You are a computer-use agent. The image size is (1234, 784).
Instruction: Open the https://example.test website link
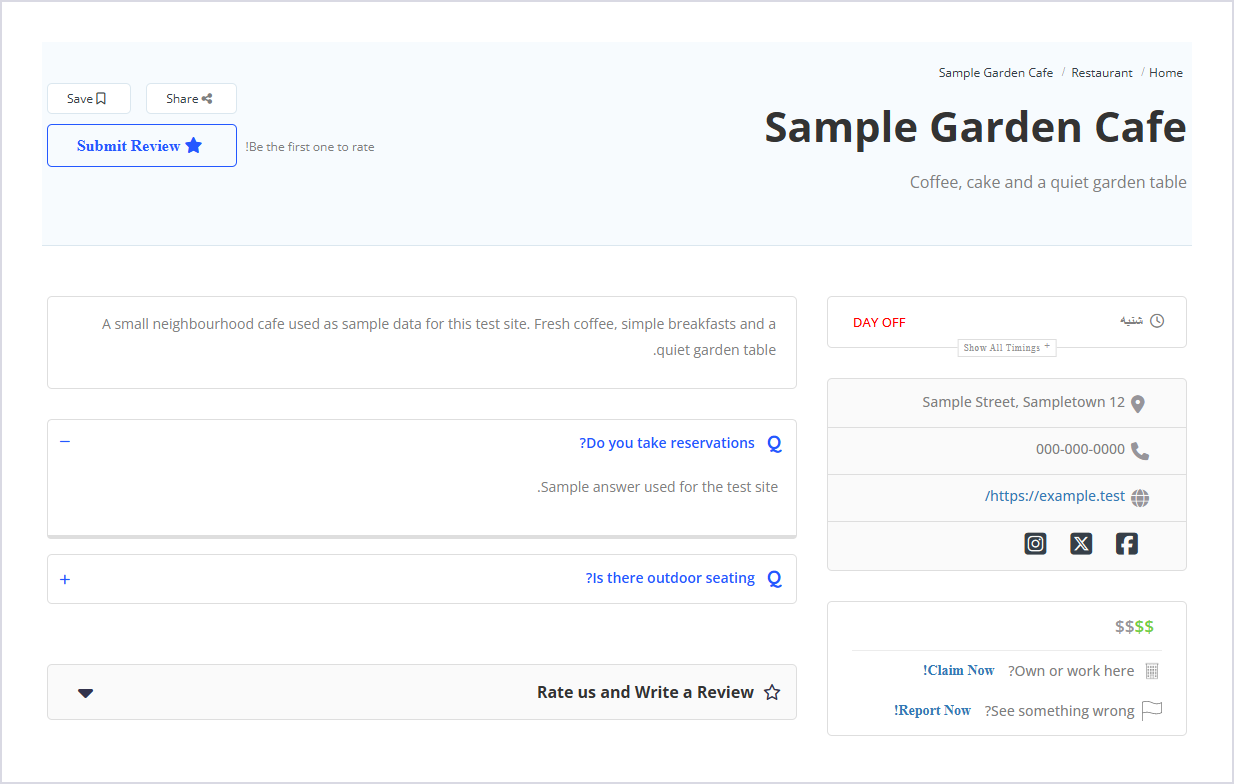coord(1055,497)
